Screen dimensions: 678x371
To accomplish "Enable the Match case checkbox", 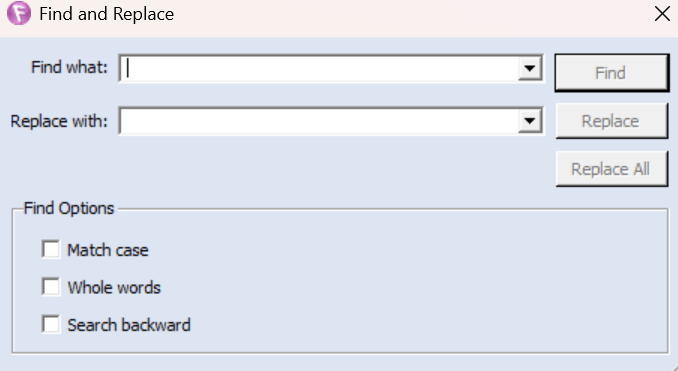I will (51, 249).
